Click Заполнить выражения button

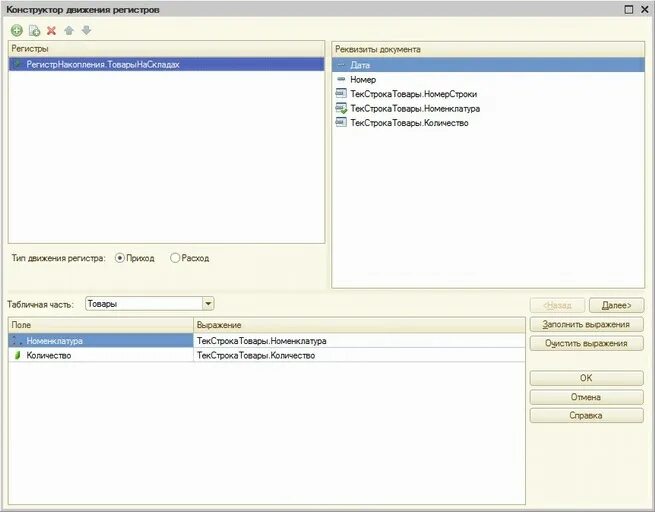click(x=586, y=324)
